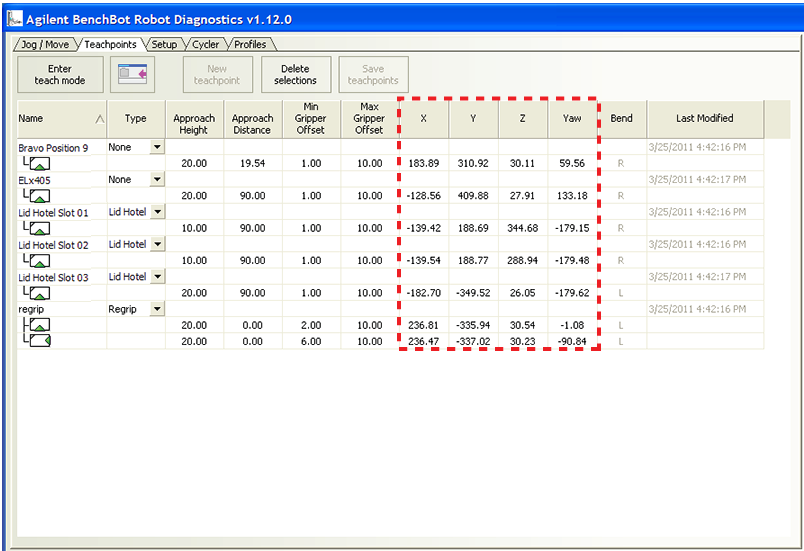Select the Lid Hotel Slot 03 plate icon
The height and width of the screenshot is (551, 804).
coord(40,293)
